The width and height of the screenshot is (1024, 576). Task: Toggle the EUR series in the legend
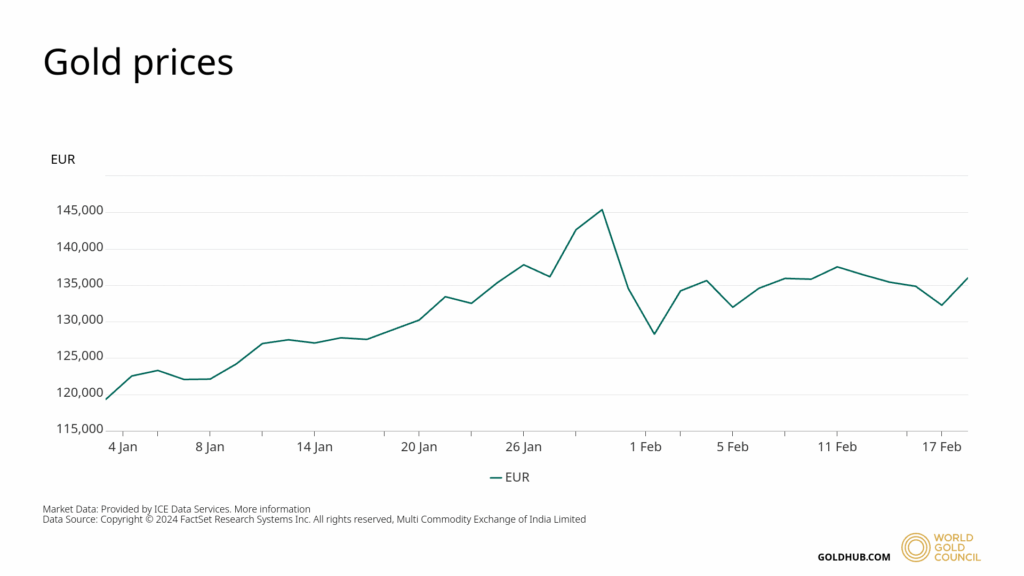(x=517, y=478)
